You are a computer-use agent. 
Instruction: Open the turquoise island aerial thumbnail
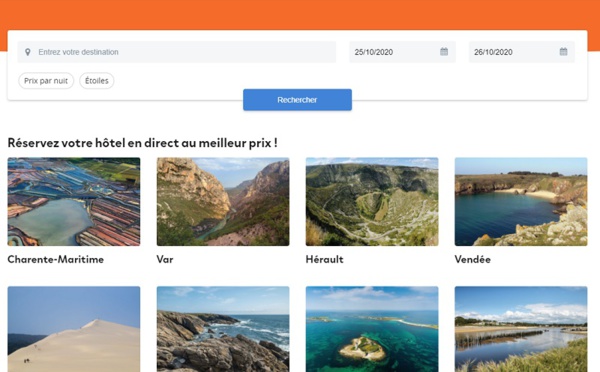[372, 329]
